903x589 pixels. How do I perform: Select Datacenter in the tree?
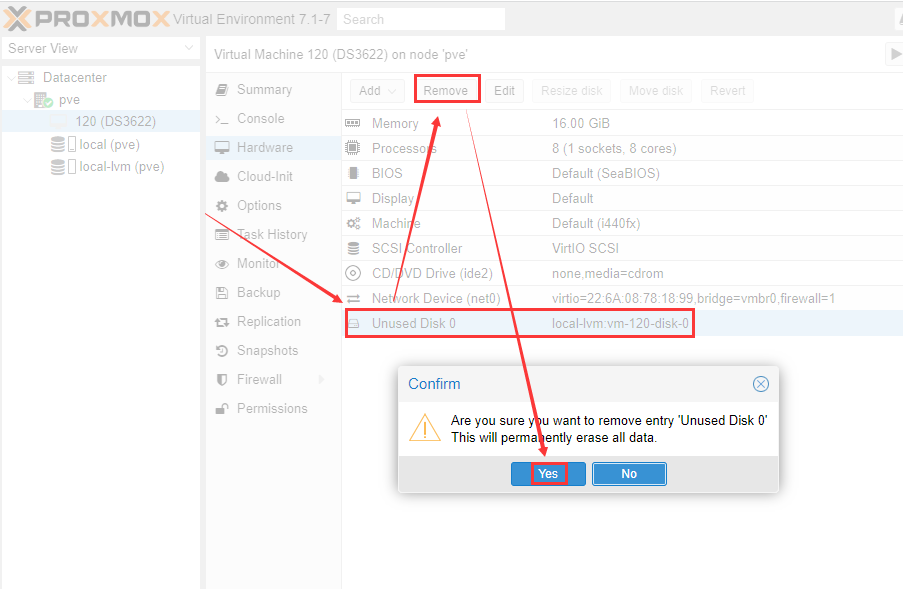75,77
